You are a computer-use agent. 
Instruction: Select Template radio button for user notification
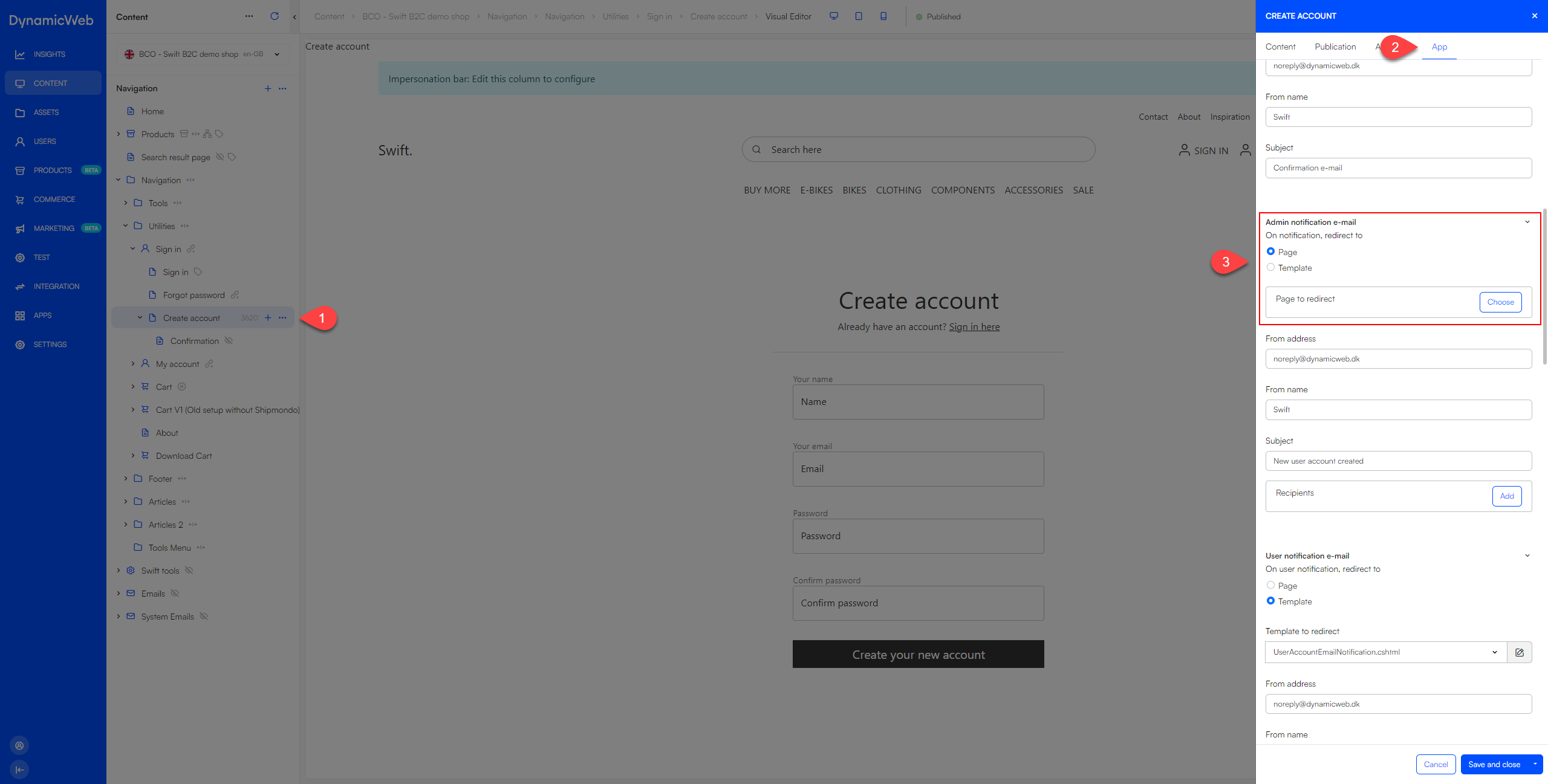click(1271, 601)
